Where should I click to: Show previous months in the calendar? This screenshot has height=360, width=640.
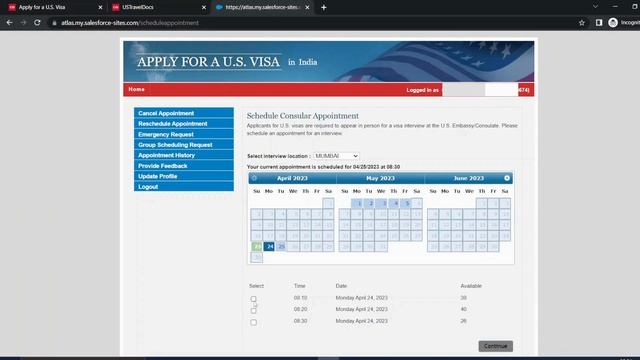coord(254,178)
